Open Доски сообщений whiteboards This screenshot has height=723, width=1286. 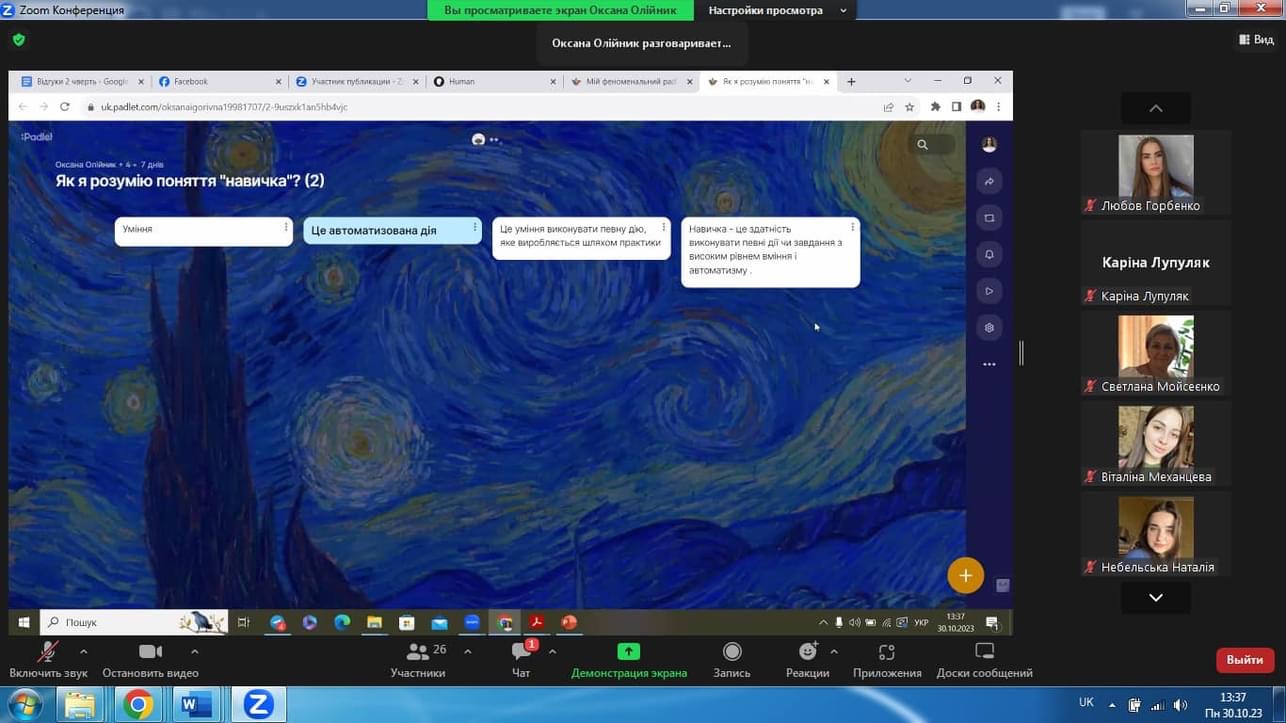click(x=985, y=660)
